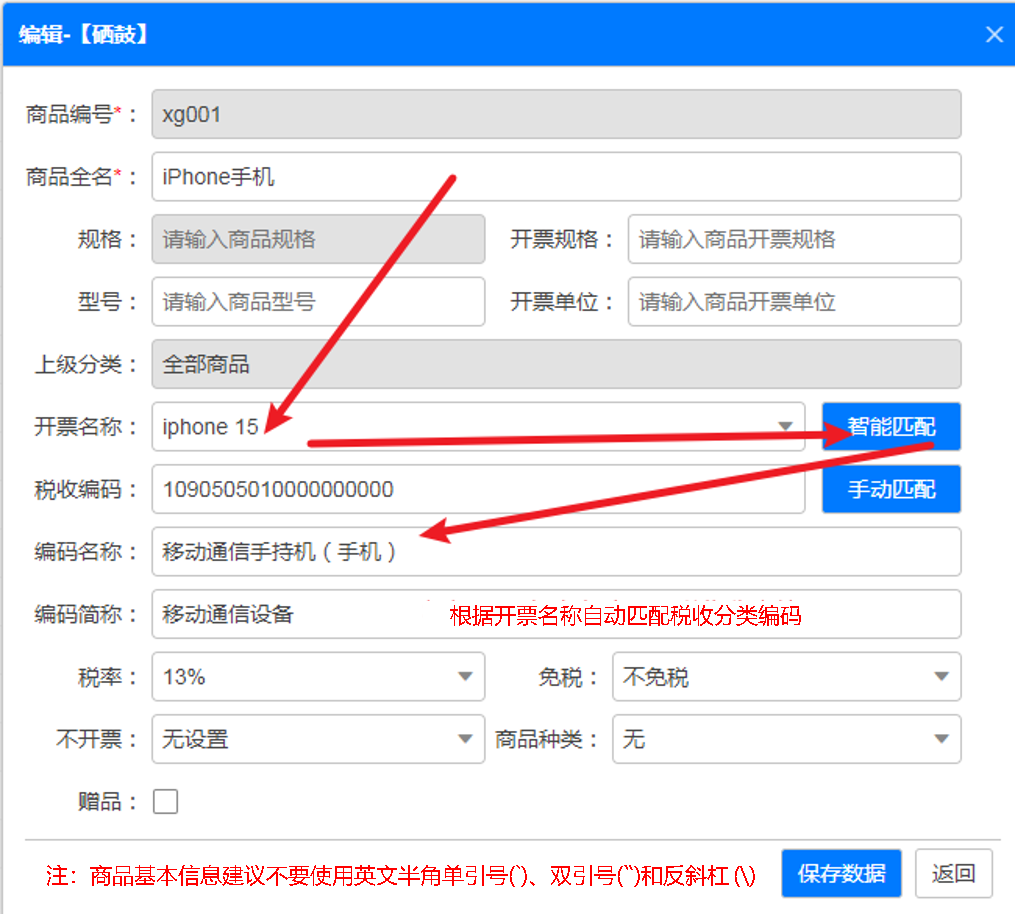The width and height of the screenshot is (1015, 914).
Task: Close the 编辑-【硒鼓】 dialog
Action: click(994, 34)
